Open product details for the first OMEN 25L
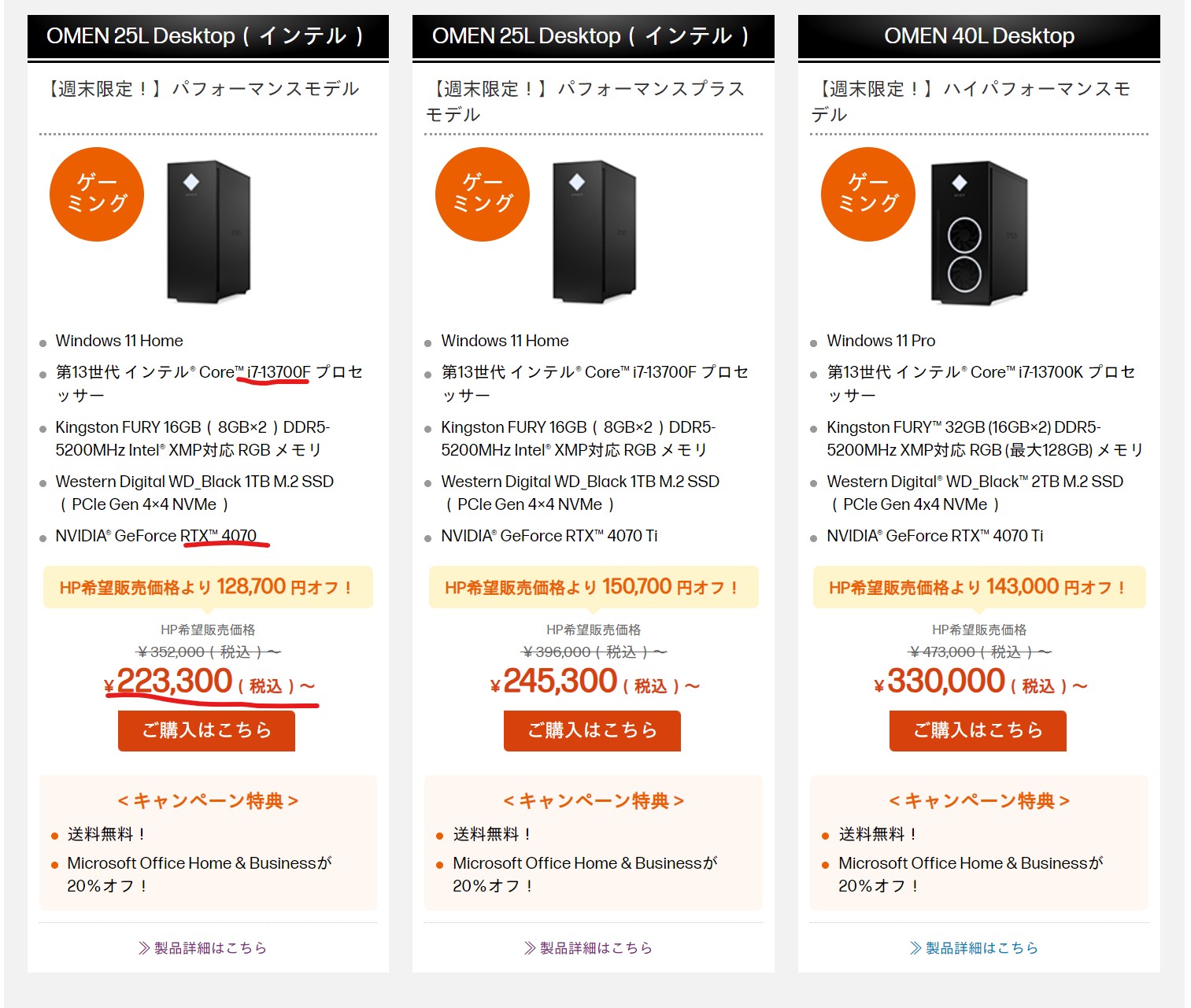1191x1008 pixels. (203, 947)
